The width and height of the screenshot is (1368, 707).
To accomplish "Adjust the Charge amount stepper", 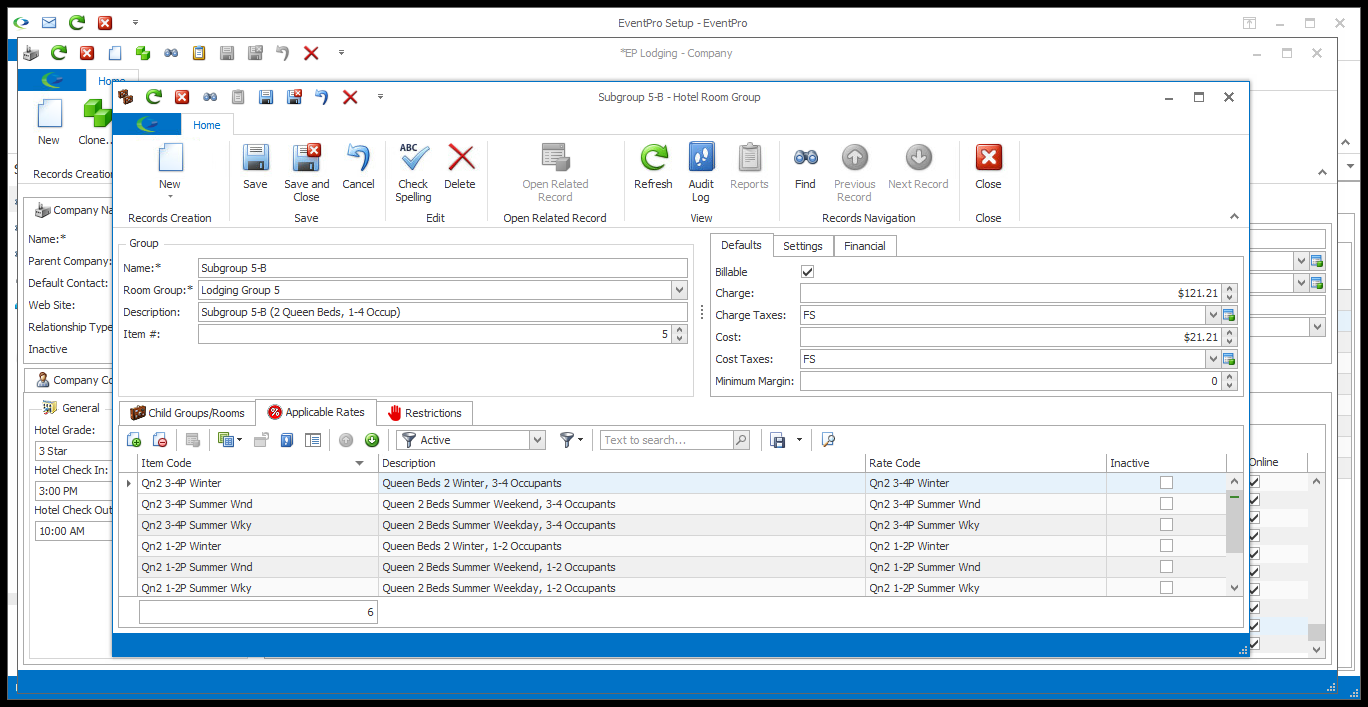I will 1230,293.
